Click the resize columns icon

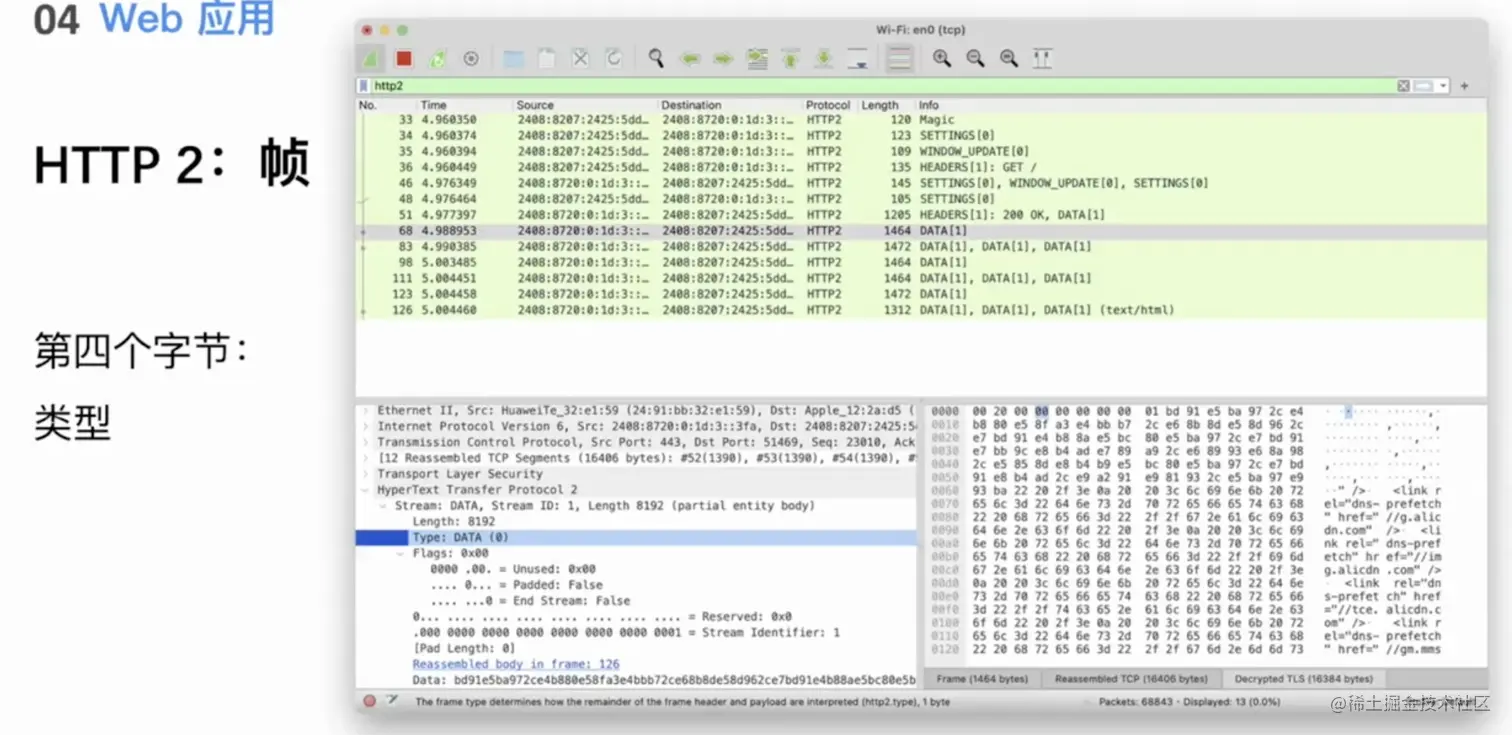pos(1042,59)
